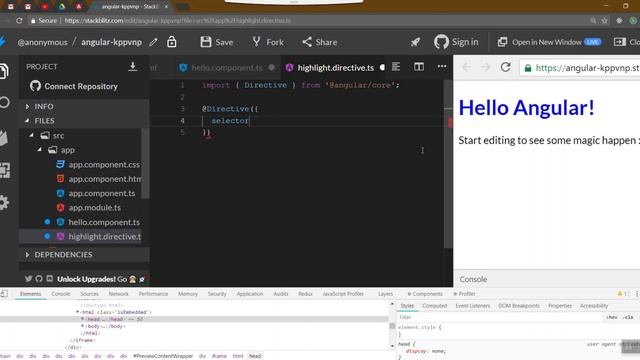Go back in the preview browser
The image size is (640, 360).
pyautogui.click(x=466, y=67)
